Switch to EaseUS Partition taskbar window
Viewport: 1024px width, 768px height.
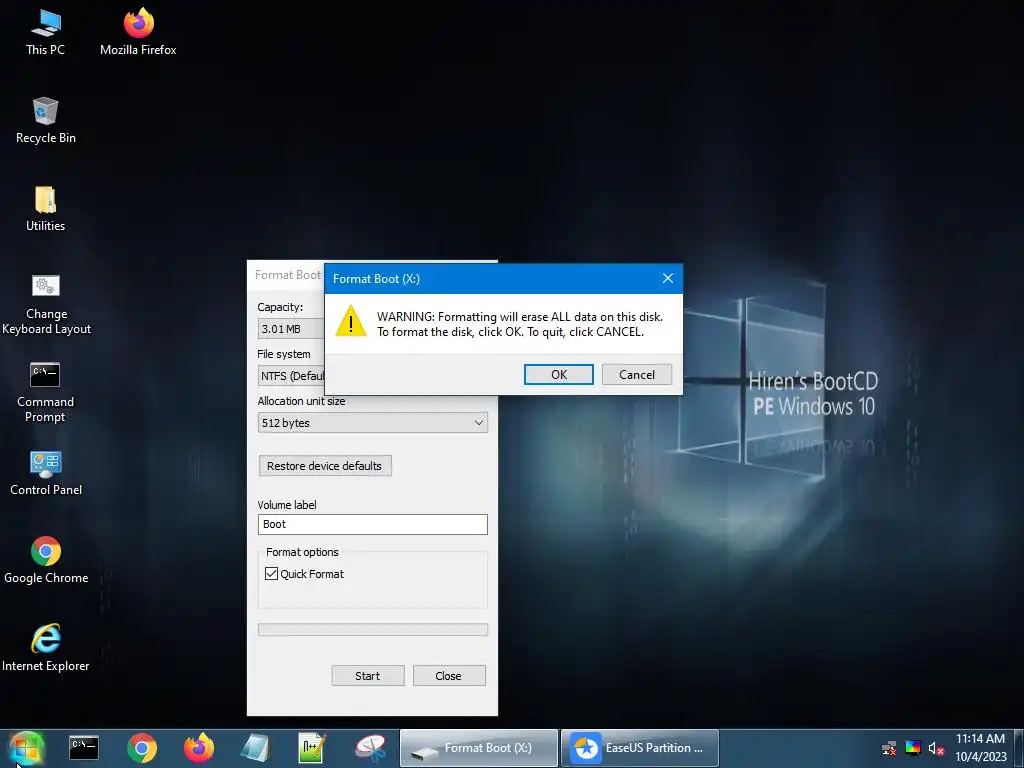pyautogui.click(x=639, y=748)
